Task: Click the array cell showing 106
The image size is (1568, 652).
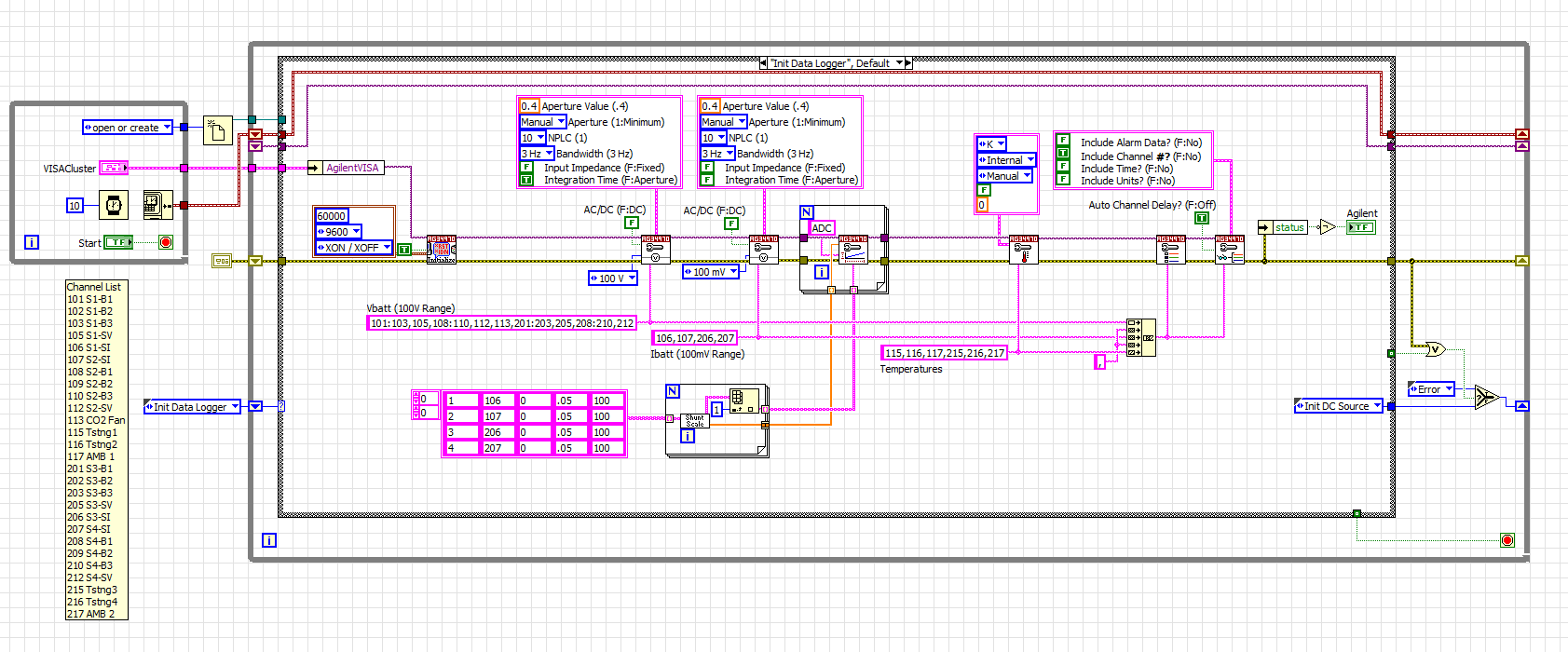Action: [498, 401]
